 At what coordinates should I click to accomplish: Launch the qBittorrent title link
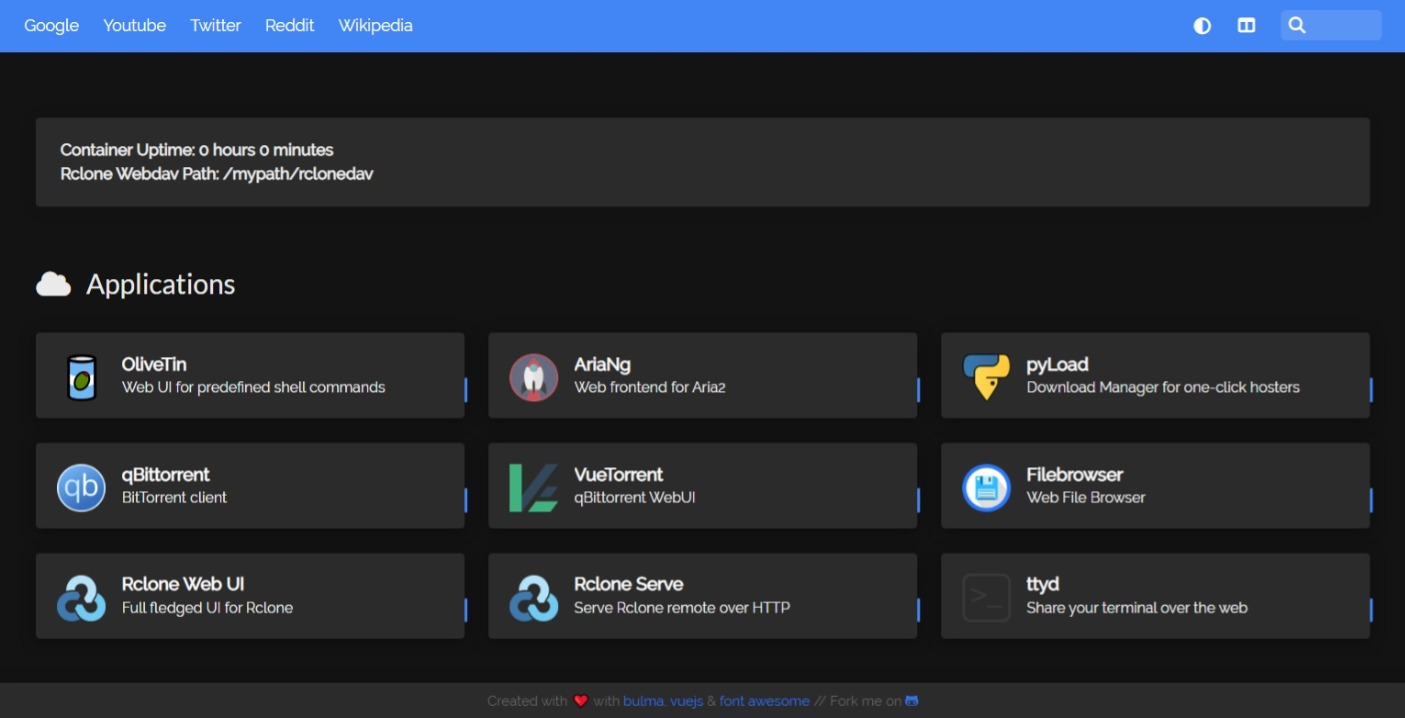166,475
